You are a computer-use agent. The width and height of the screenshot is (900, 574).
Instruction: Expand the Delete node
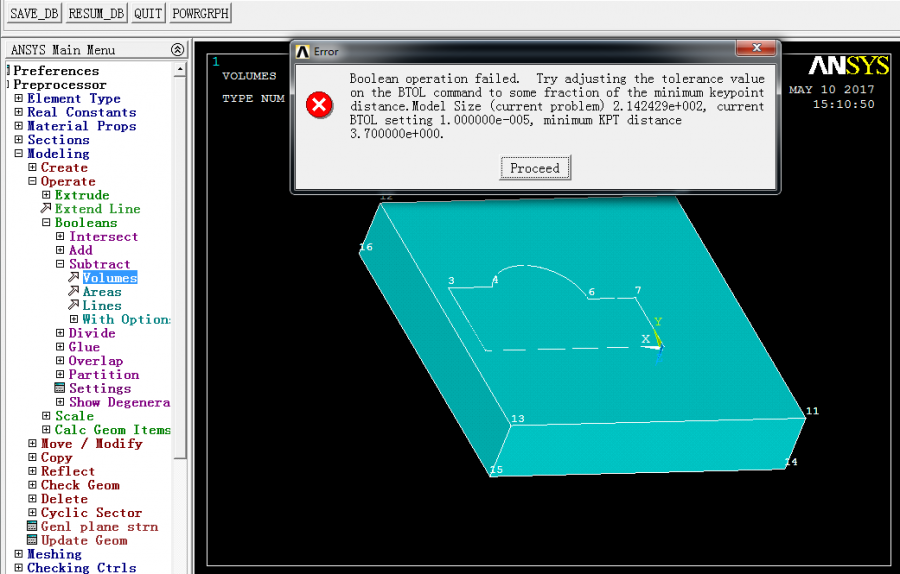(32, 498)
